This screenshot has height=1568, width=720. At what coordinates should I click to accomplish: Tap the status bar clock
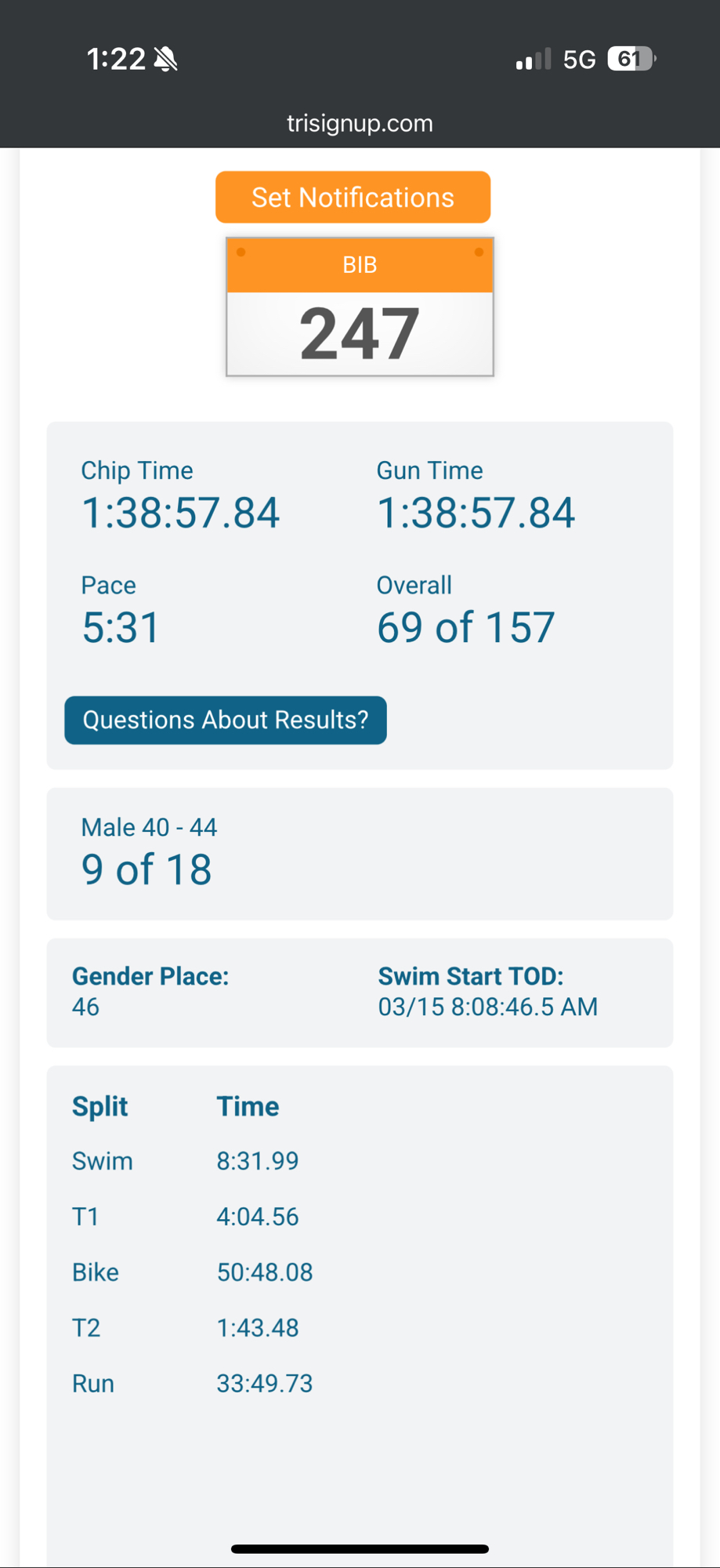116,59
